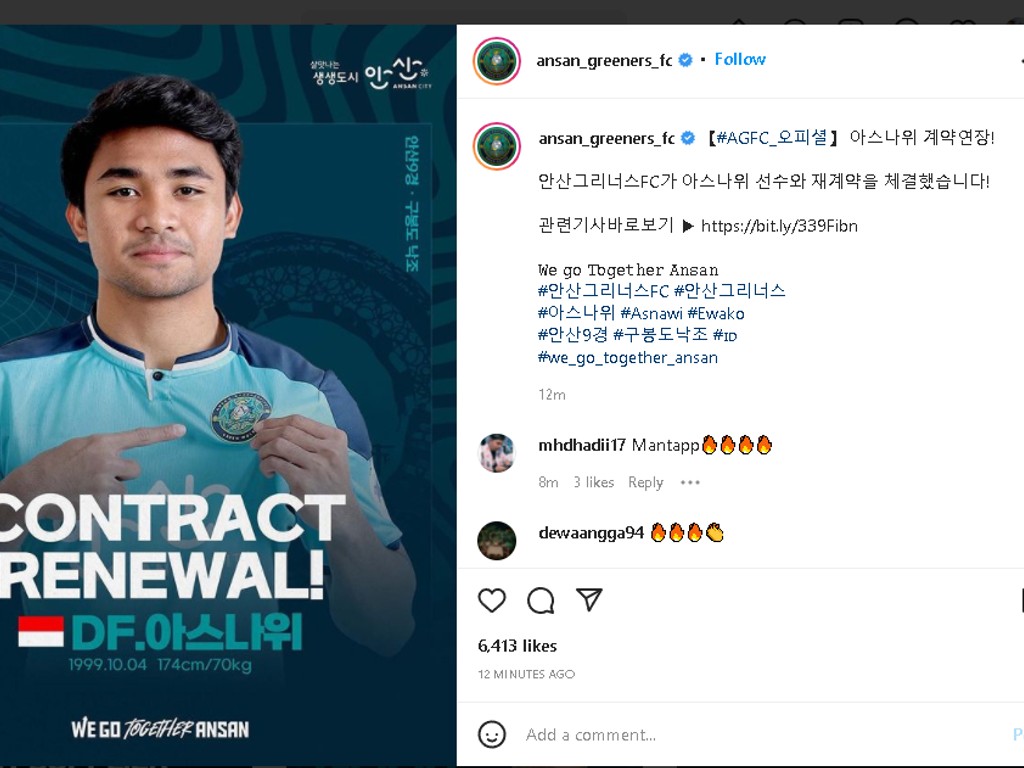Open the #we_go_together_ansan hashtag
Screen dimensions: 1024x768
[x=628, y=358]
